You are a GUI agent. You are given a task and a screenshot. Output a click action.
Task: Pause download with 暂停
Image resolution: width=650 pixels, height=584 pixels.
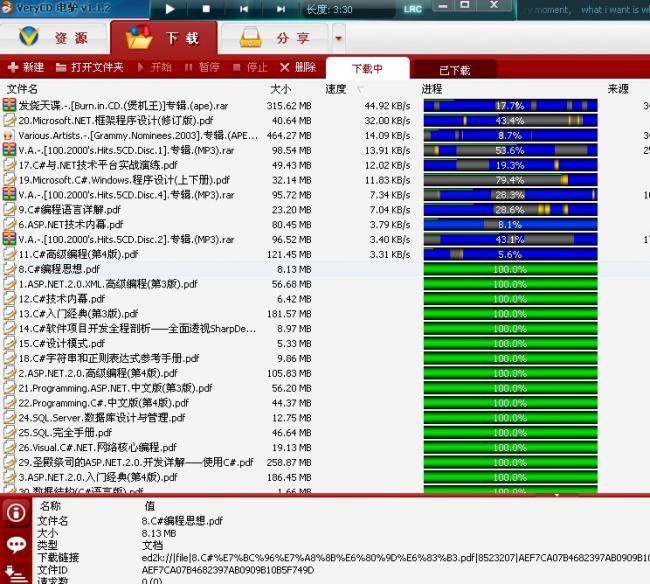[202, 67]
